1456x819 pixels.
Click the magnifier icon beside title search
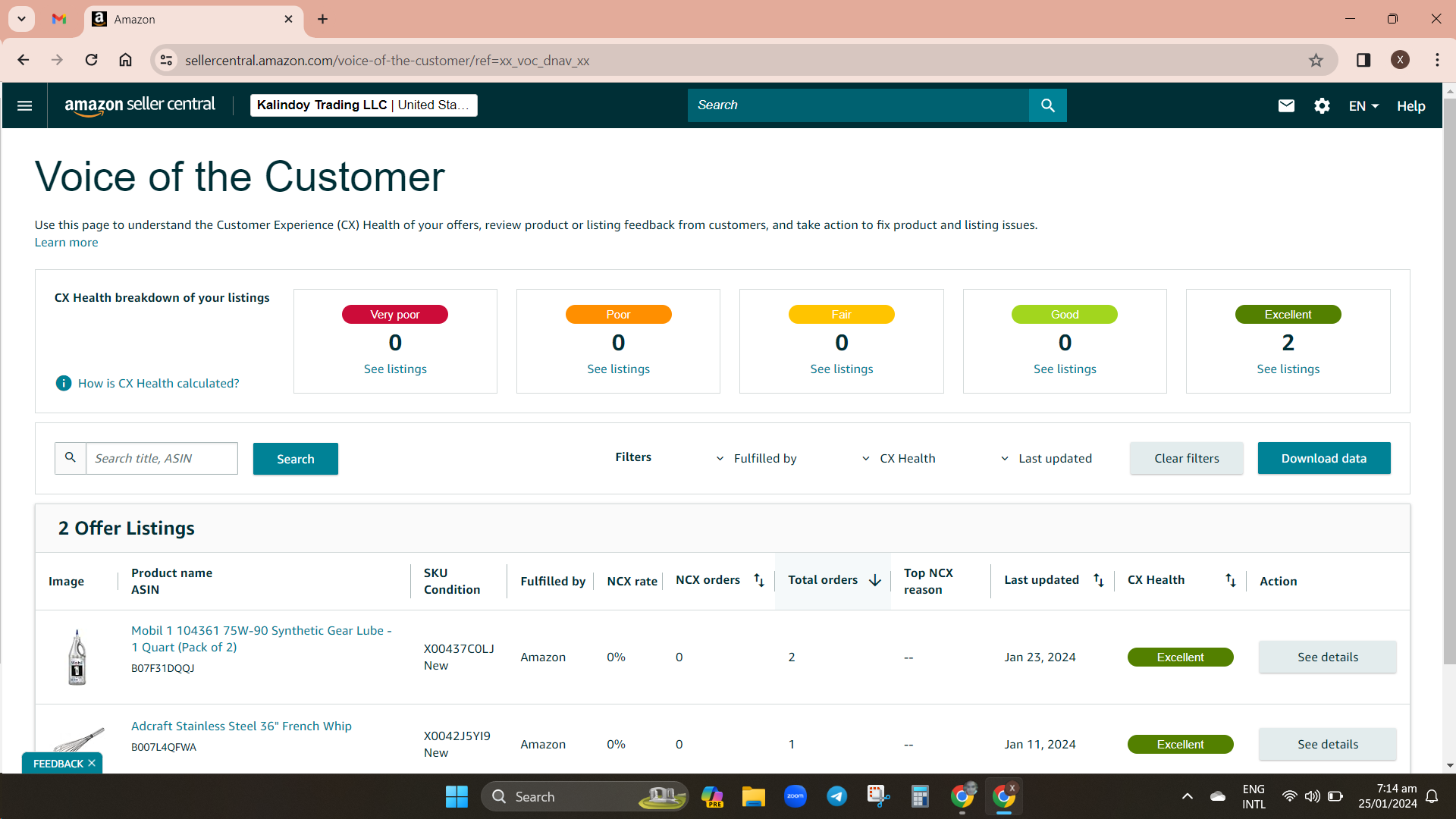point(71,458)
